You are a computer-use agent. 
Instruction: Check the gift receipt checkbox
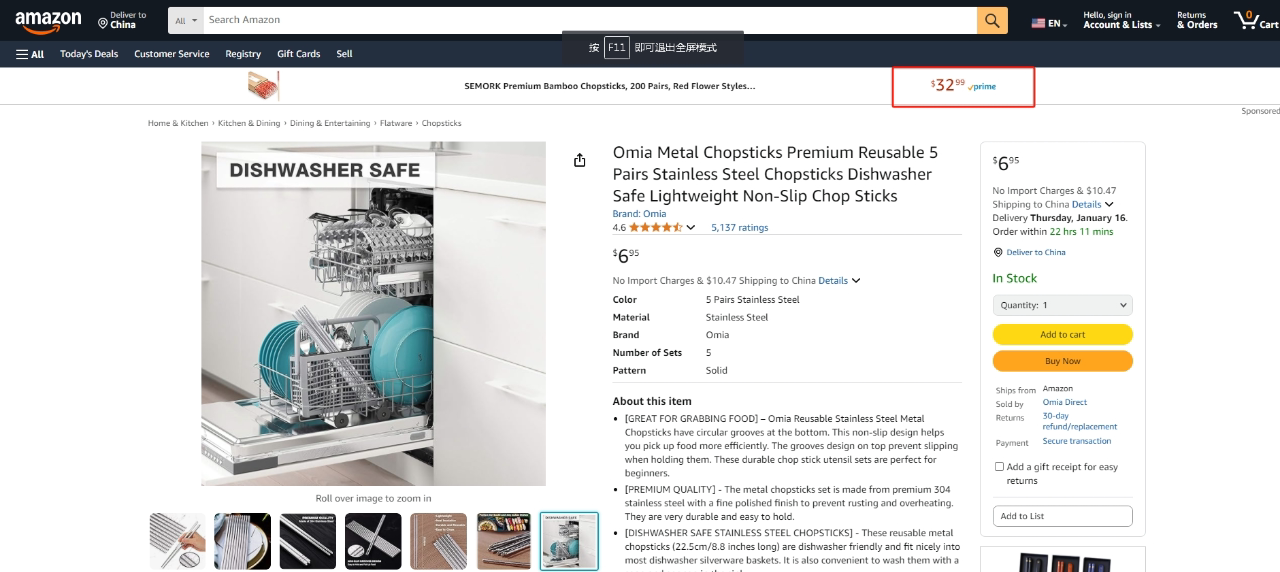tap(999, 467)
